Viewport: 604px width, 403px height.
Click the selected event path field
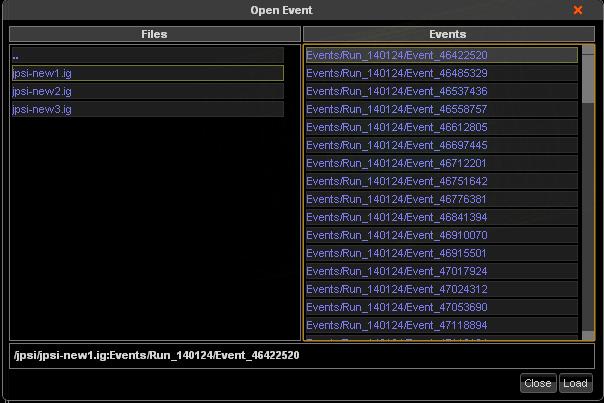pos(300,355)
